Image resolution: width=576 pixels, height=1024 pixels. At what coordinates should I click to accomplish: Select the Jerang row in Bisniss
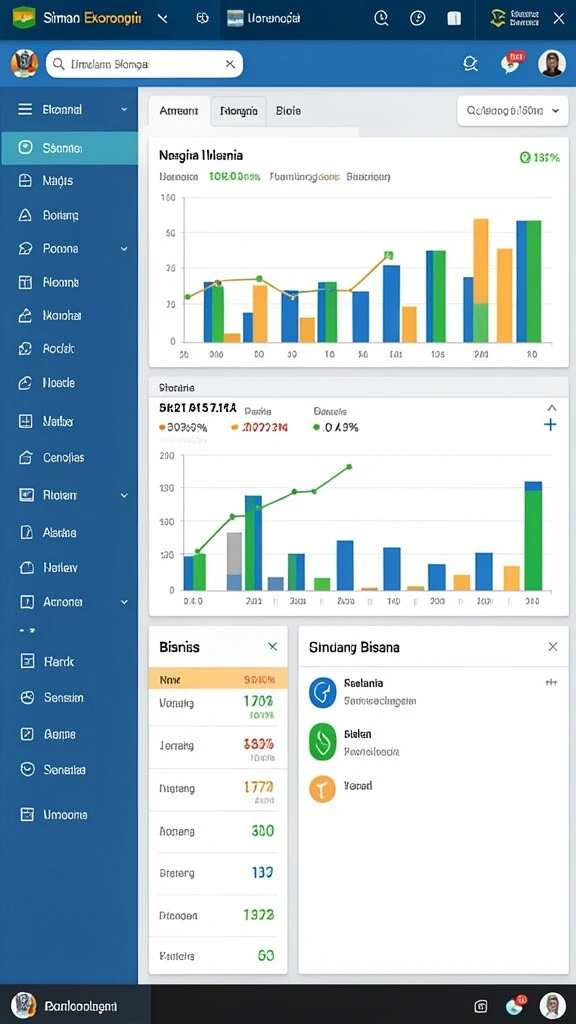click(218, 748)
